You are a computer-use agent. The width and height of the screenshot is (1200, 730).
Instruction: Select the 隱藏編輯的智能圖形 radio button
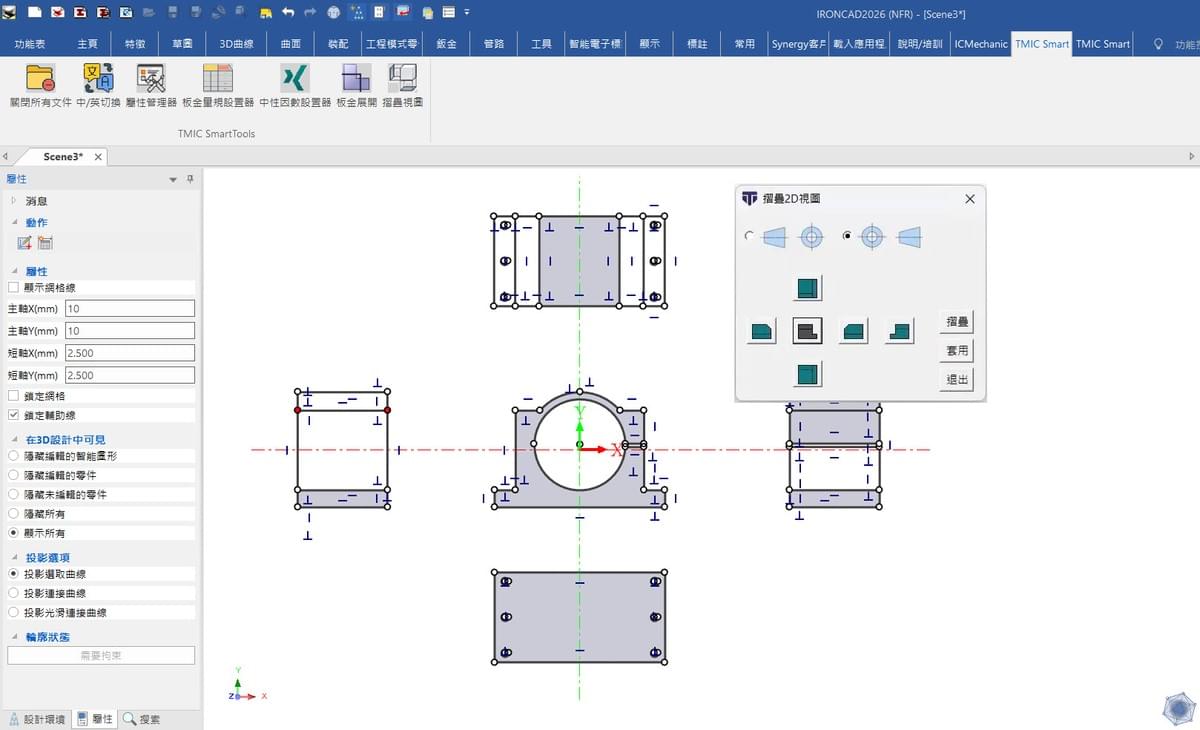click(x=14, y=455)
